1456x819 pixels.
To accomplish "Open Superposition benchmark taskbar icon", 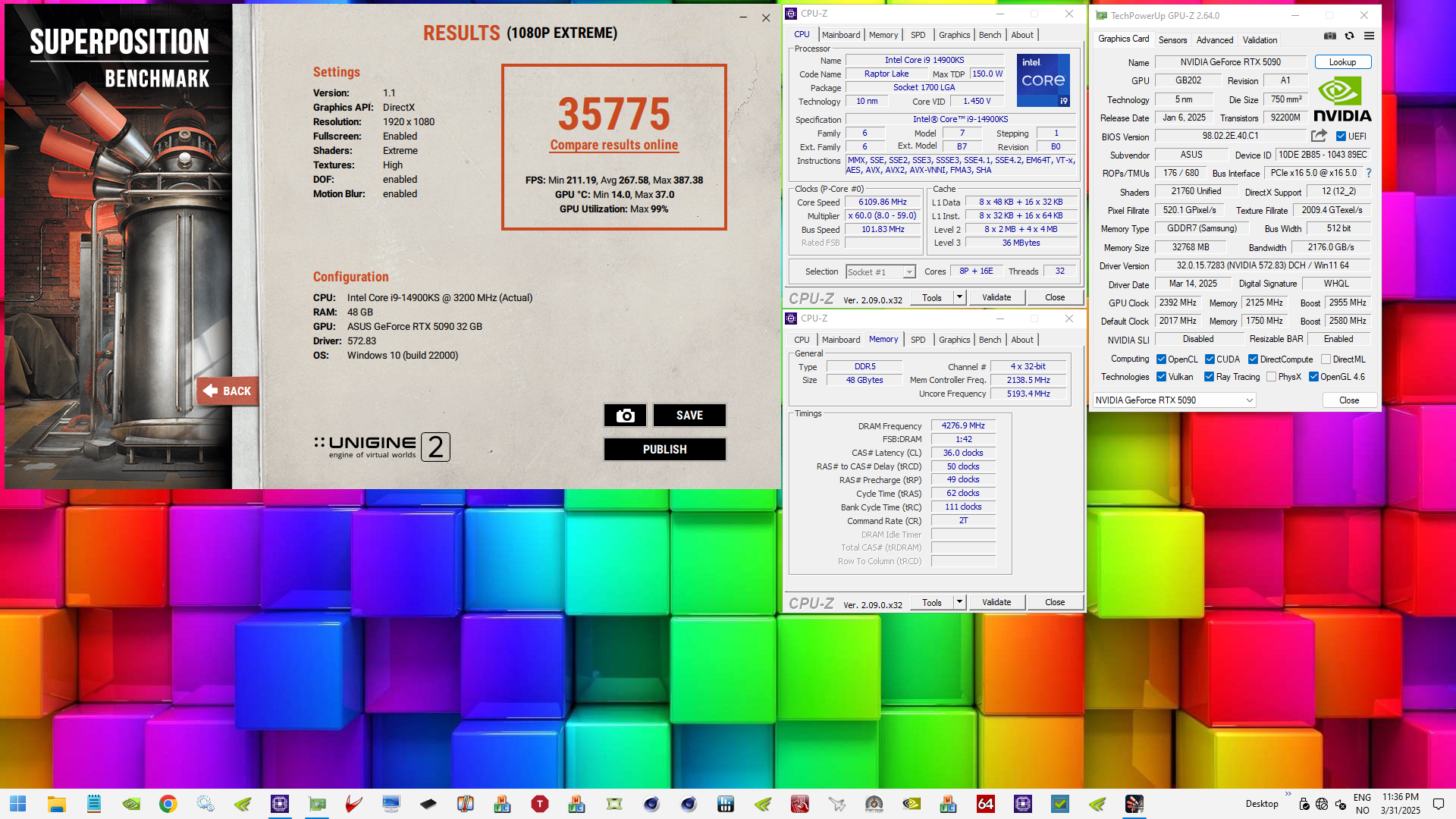I will click(1134, 804).
